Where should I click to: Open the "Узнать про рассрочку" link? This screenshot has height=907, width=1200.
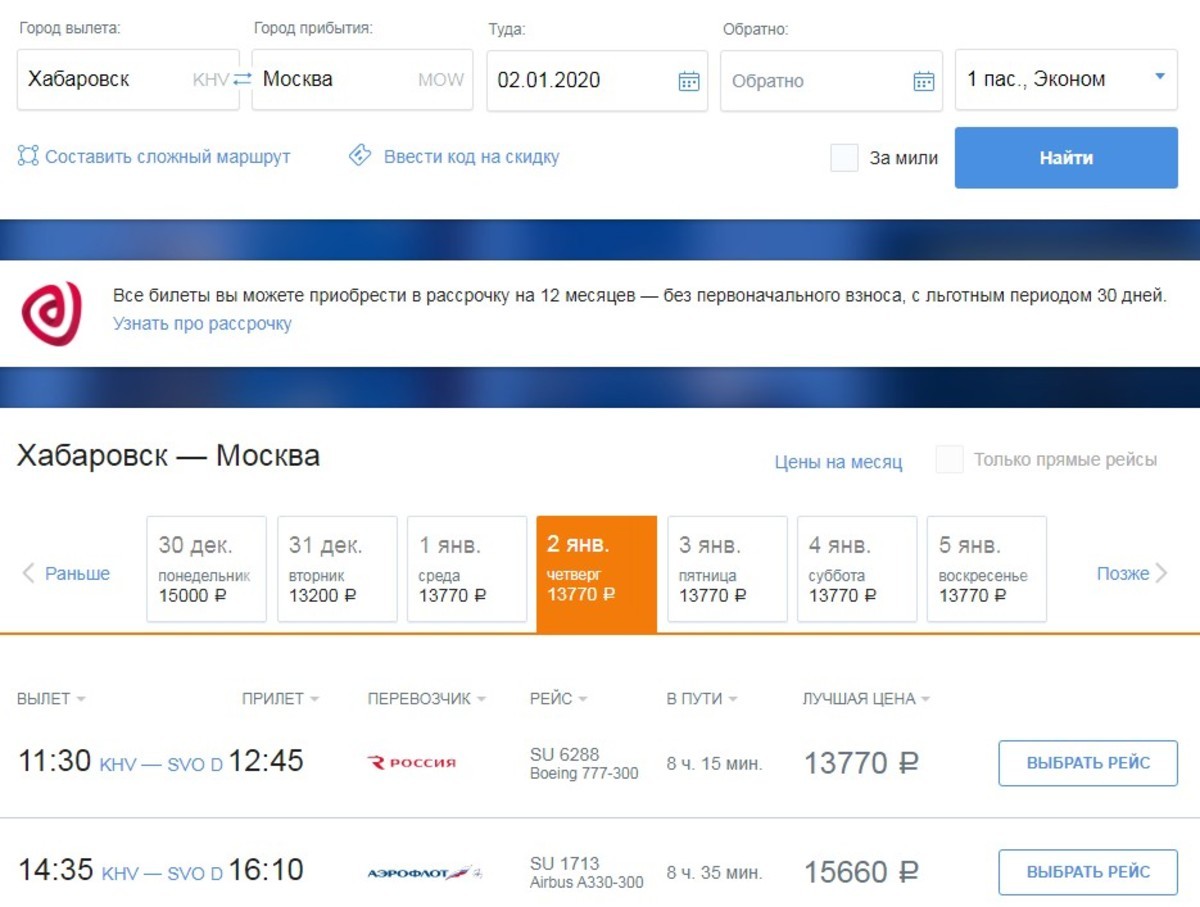pyautogui.click(x=202, y=324)
